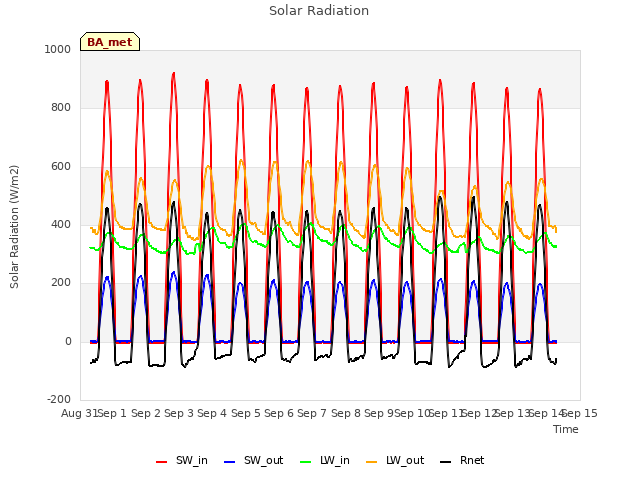Click the highest SW_in peak on Sep 3

pos(174,73)
